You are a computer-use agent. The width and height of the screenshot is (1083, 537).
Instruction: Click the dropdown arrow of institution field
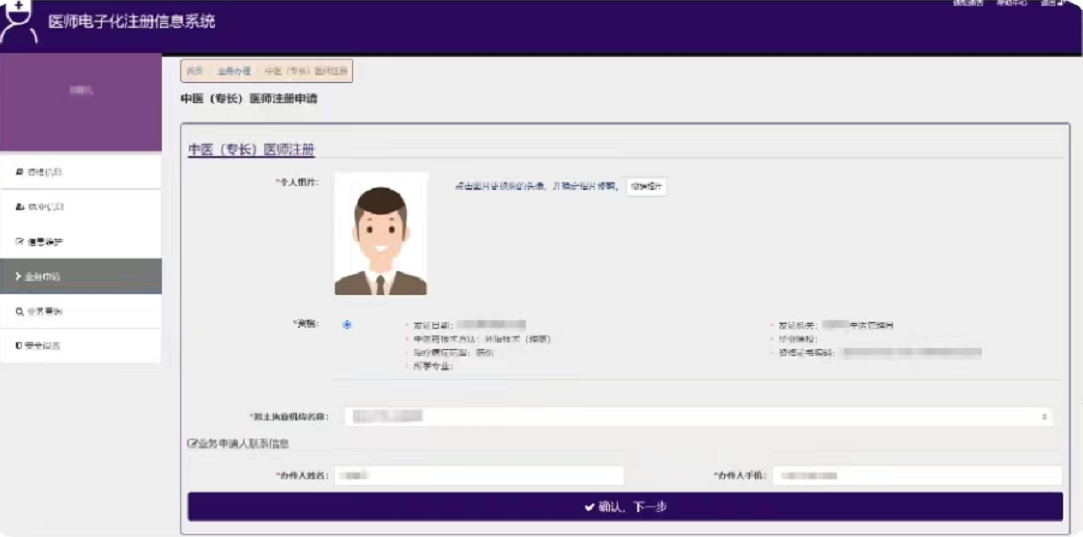(x=1045, y=416)
